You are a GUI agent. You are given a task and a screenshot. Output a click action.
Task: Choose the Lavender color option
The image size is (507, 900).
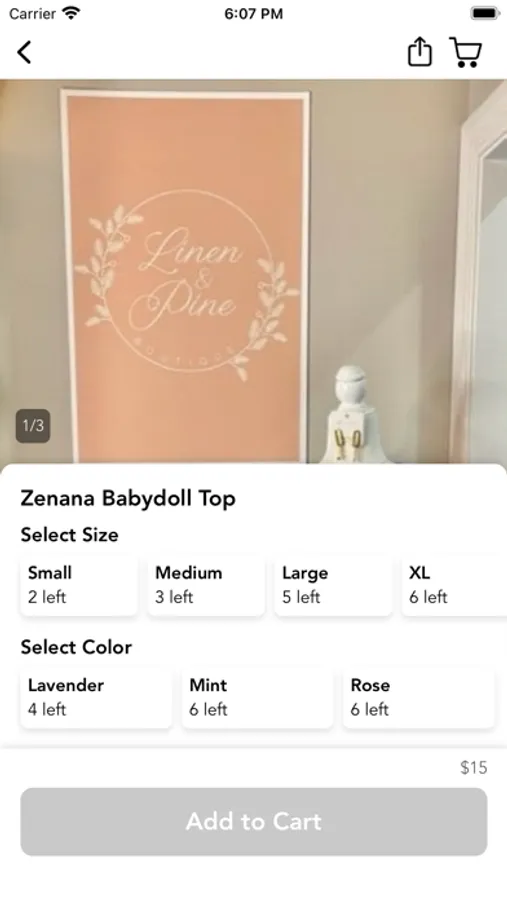(96, 698)
